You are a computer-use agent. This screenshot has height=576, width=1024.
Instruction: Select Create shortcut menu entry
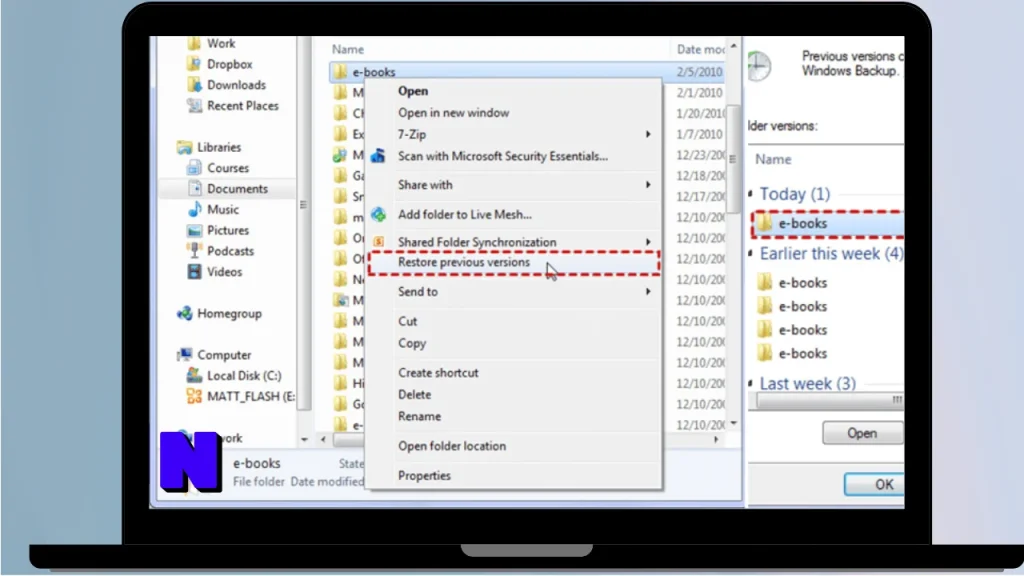438,373
